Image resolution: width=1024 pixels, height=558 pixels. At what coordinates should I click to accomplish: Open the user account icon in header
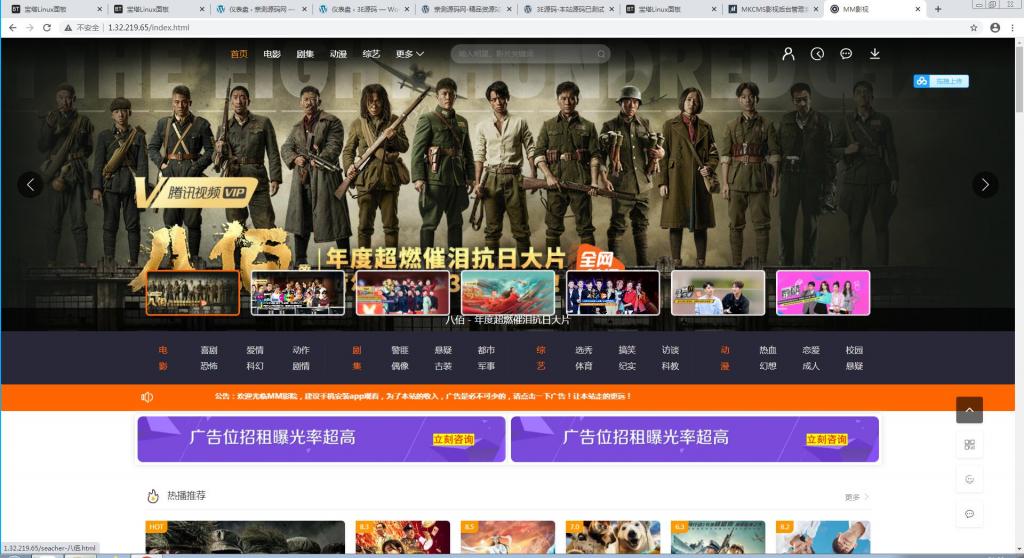(x=788, y=54)
